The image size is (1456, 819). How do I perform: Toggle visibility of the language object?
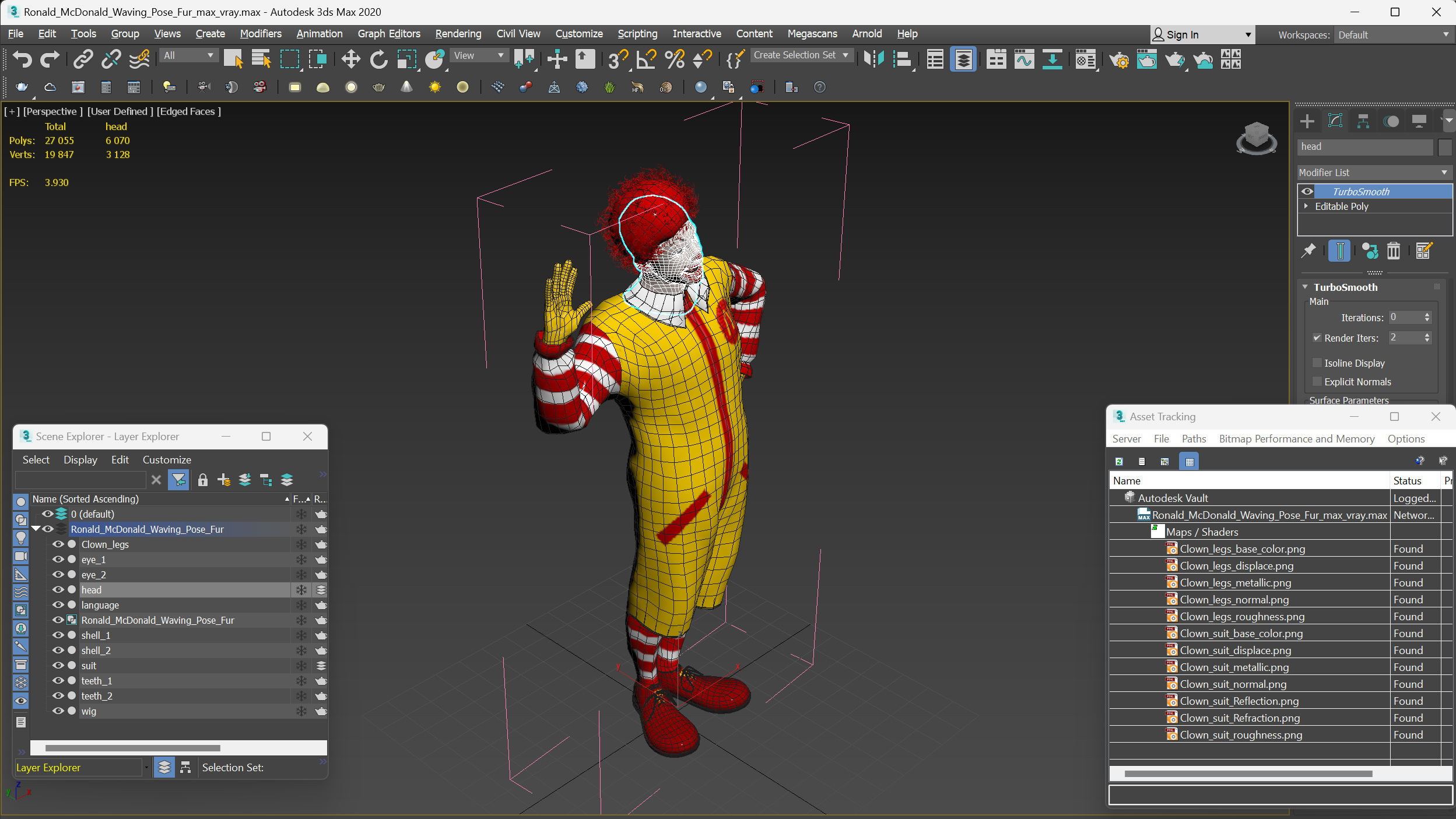pos(58,604)
